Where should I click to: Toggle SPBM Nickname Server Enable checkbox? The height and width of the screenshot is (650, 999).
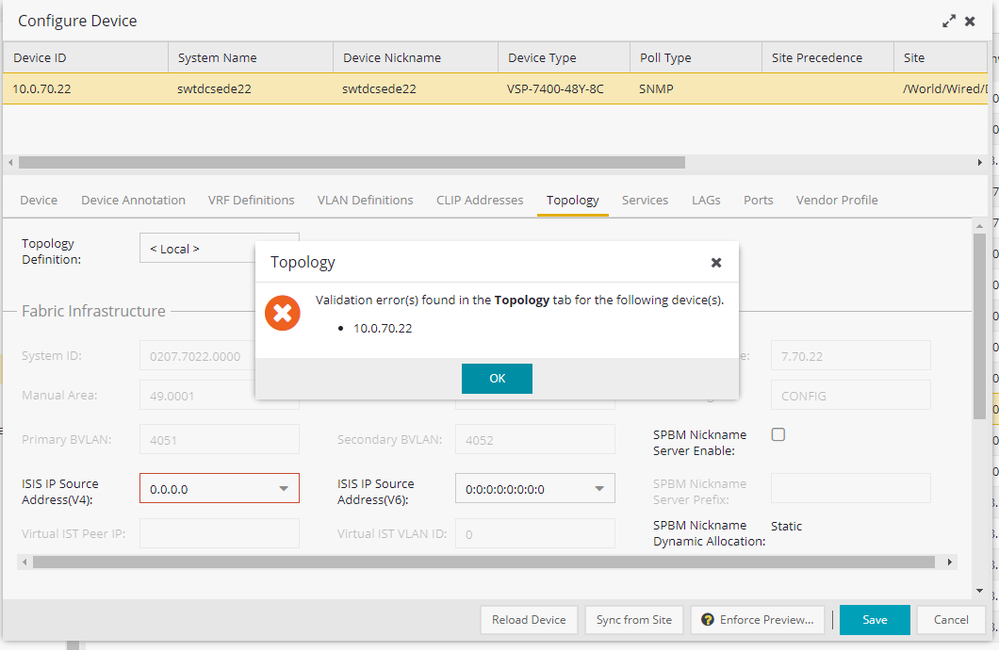coord(778,435)
